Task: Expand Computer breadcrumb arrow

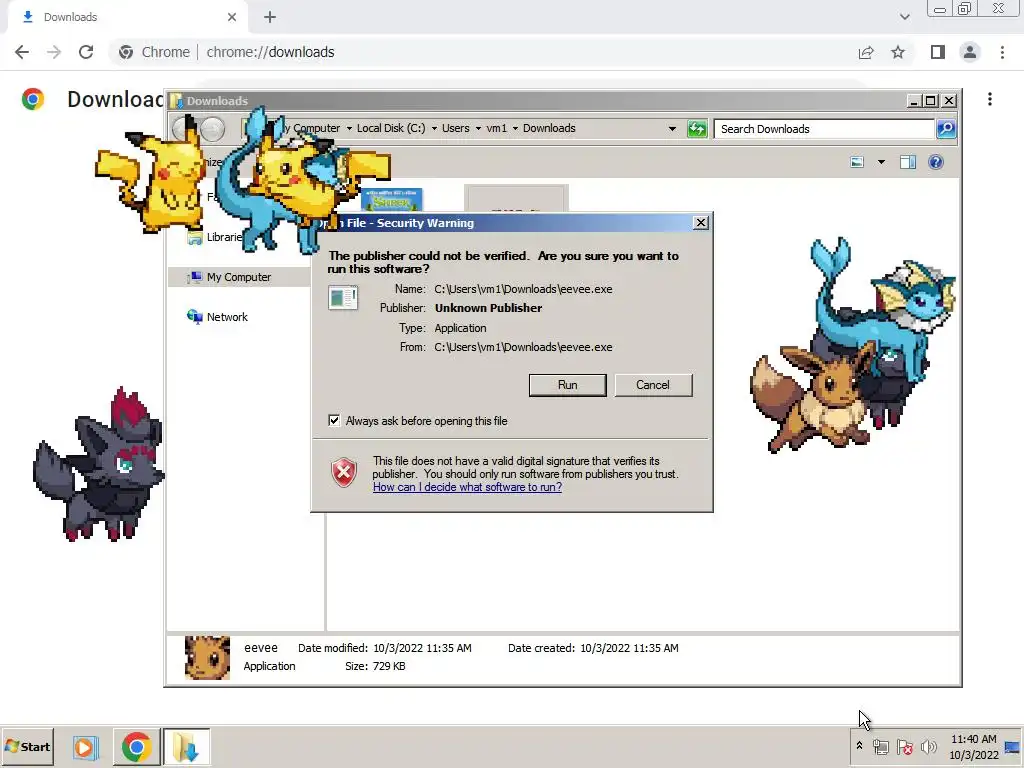Action: tap(349, 129)
